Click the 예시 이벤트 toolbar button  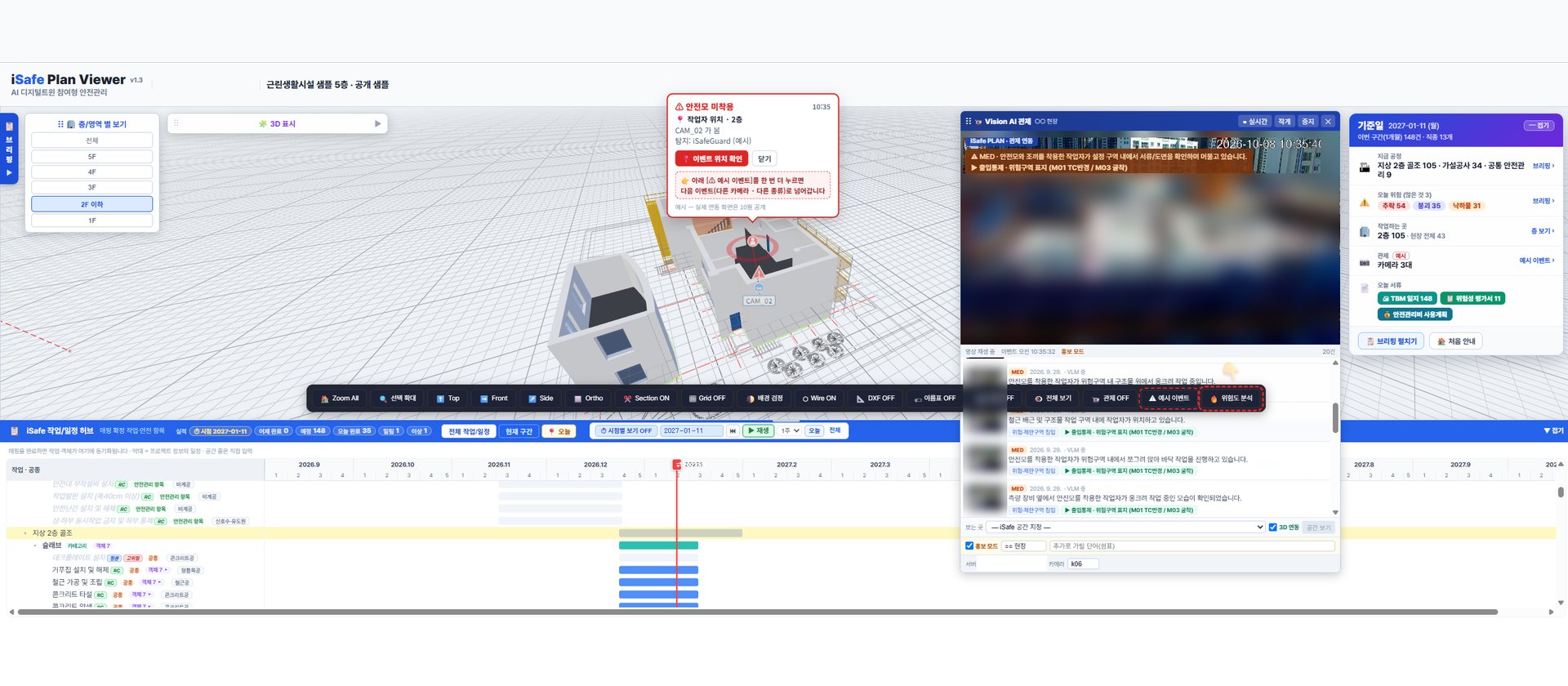click(x=1168, y=399)
